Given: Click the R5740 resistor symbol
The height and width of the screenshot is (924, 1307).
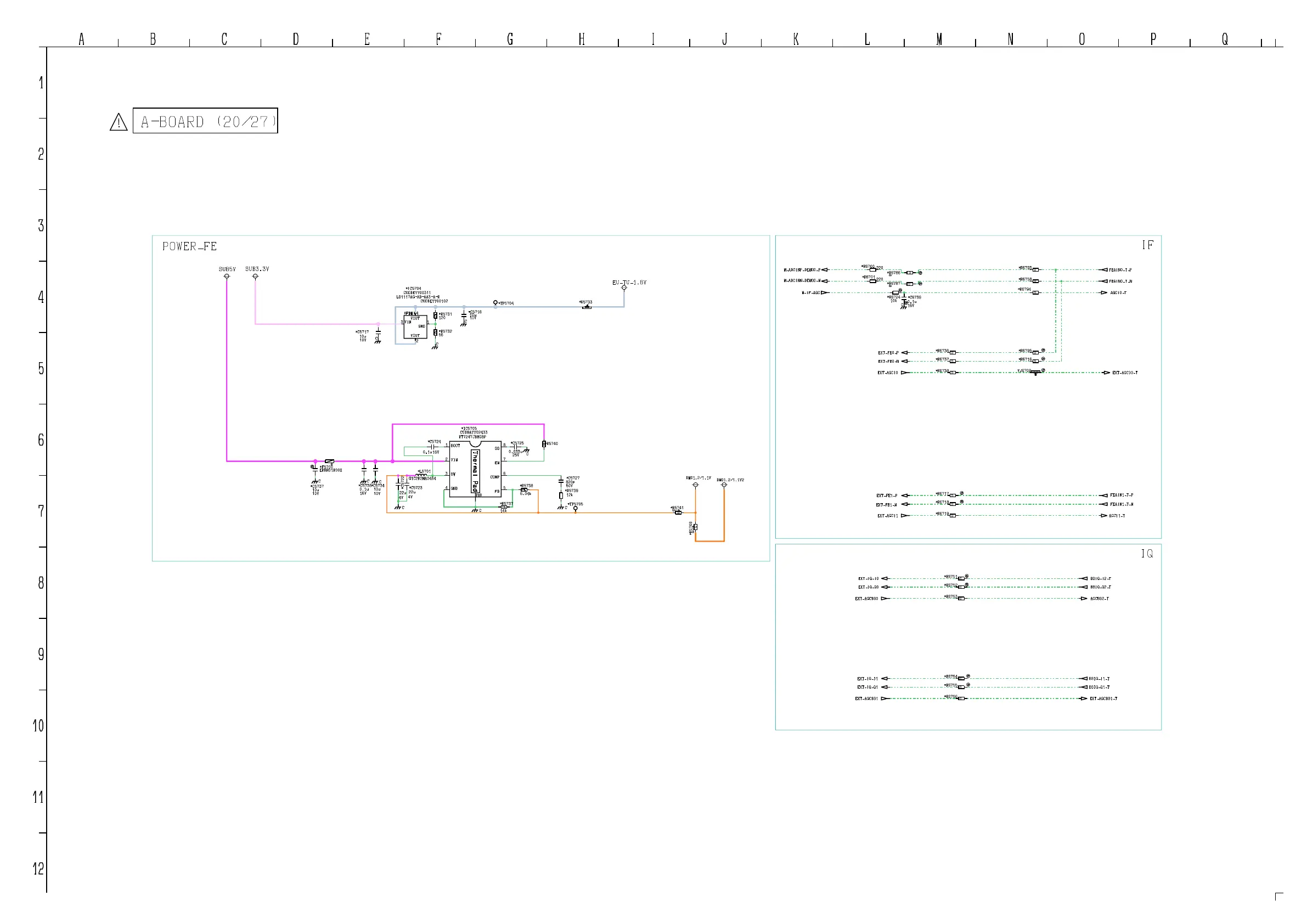Looking at the screenshot, I should tap(544, 444).
